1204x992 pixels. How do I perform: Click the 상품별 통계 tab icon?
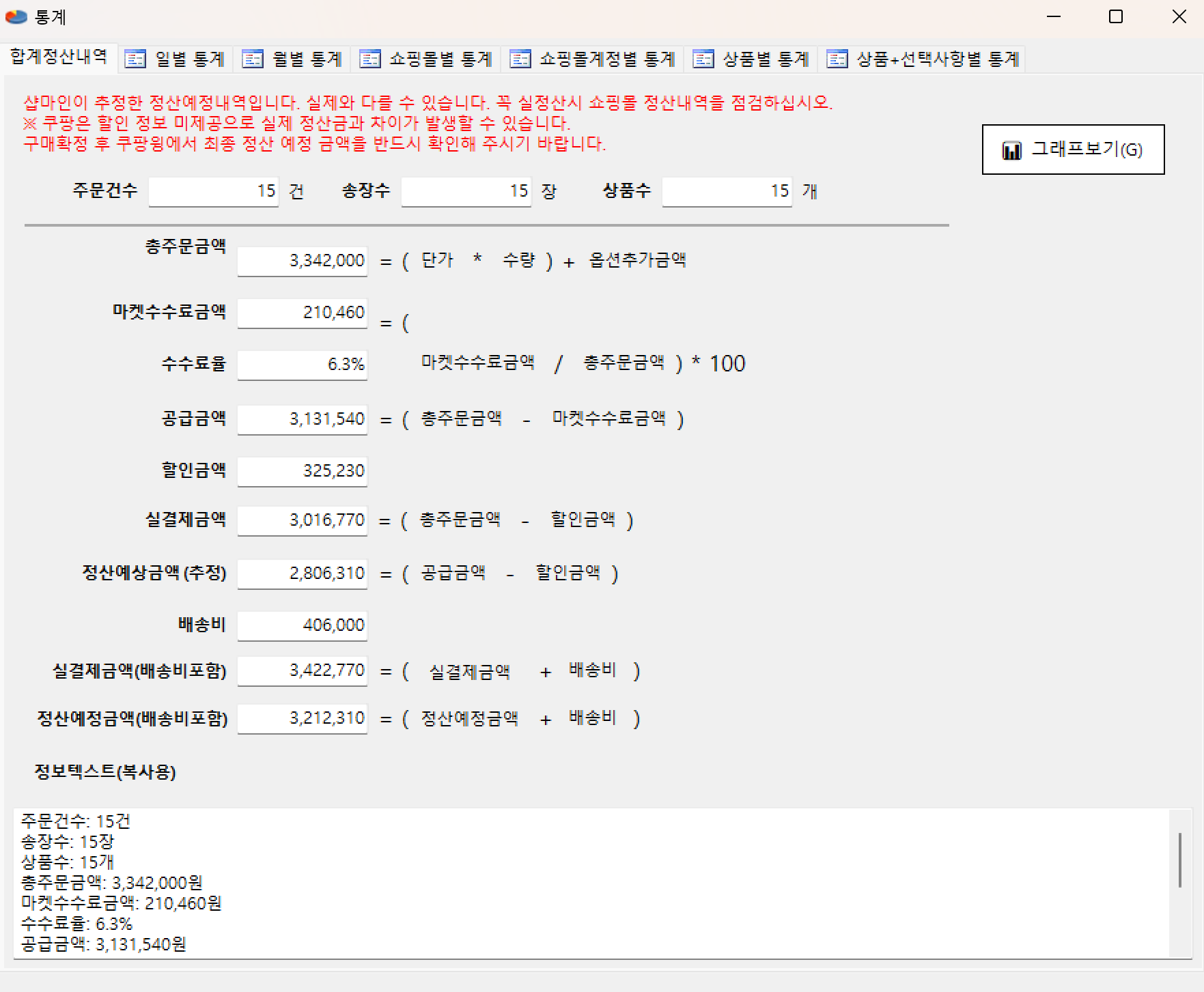click(x=703, y=59)
